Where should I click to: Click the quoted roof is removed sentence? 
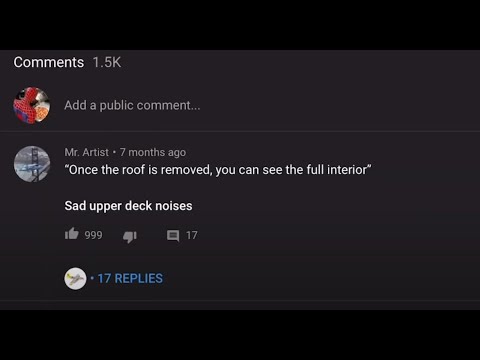coord(218,170)
